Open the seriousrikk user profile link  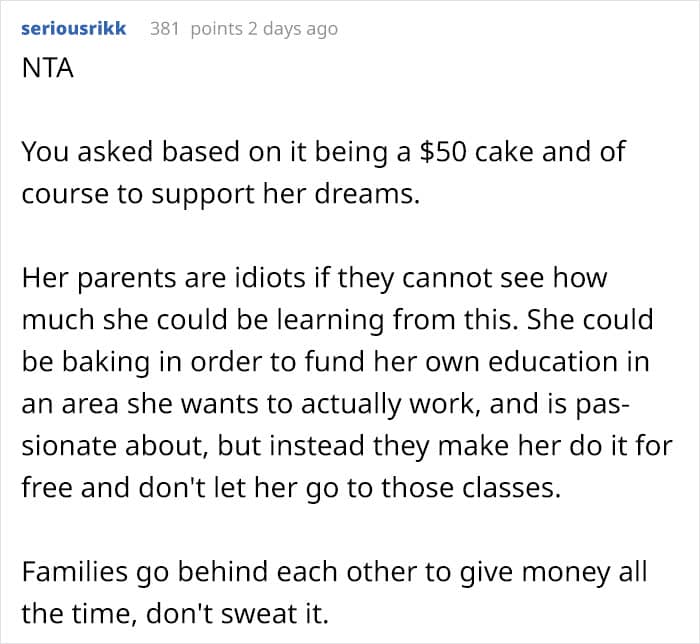coord(74,28)
